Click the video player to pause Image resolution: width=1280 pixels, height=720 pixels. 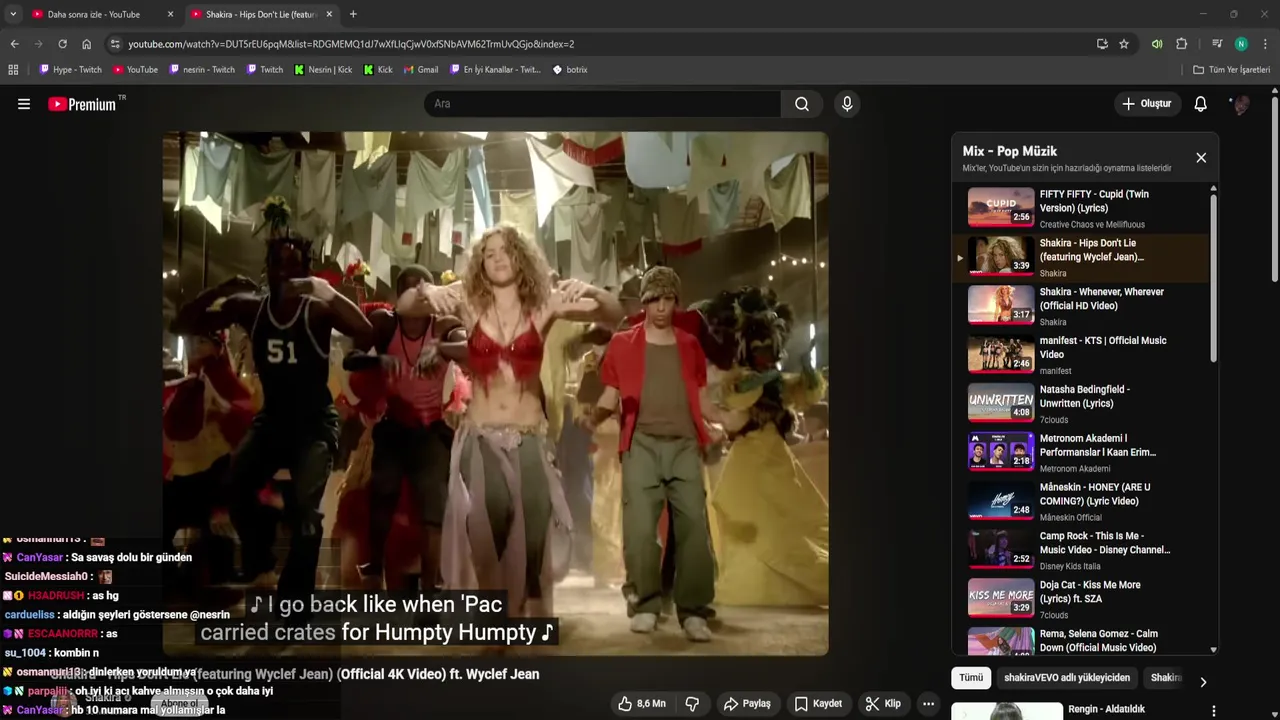tap(495, 393)
